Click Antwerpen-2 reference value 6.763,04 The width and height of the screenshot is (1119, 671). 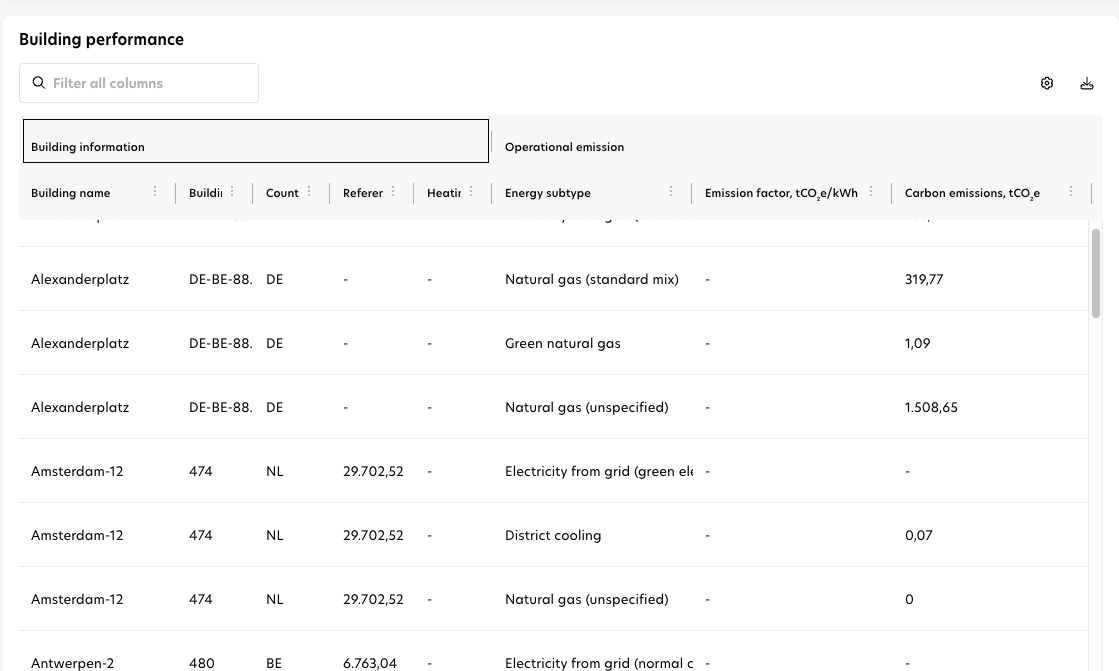(x=370, y=663)
